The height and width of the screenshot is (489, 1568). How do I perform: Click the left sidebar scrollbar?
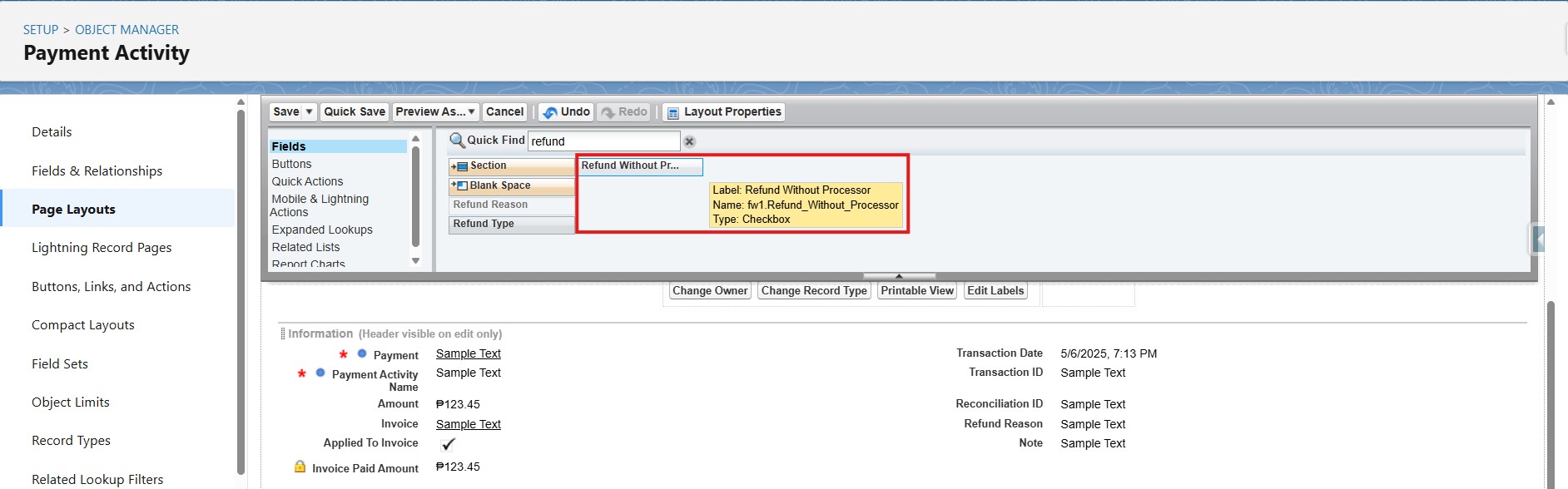[241, 291]
